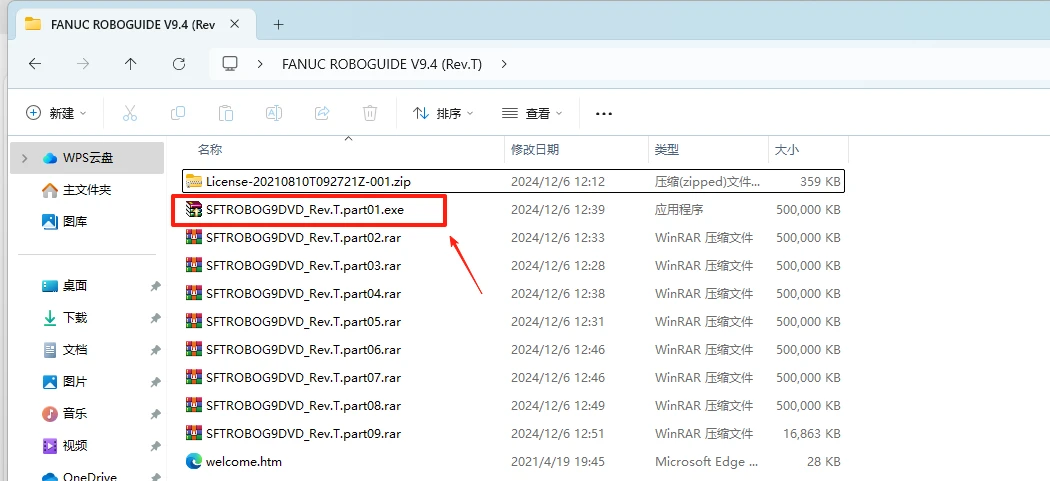This screenshot has width=1050, height=481.
Task: Open 图库 (Gallery) in sidebar
Action: [74, 222]
